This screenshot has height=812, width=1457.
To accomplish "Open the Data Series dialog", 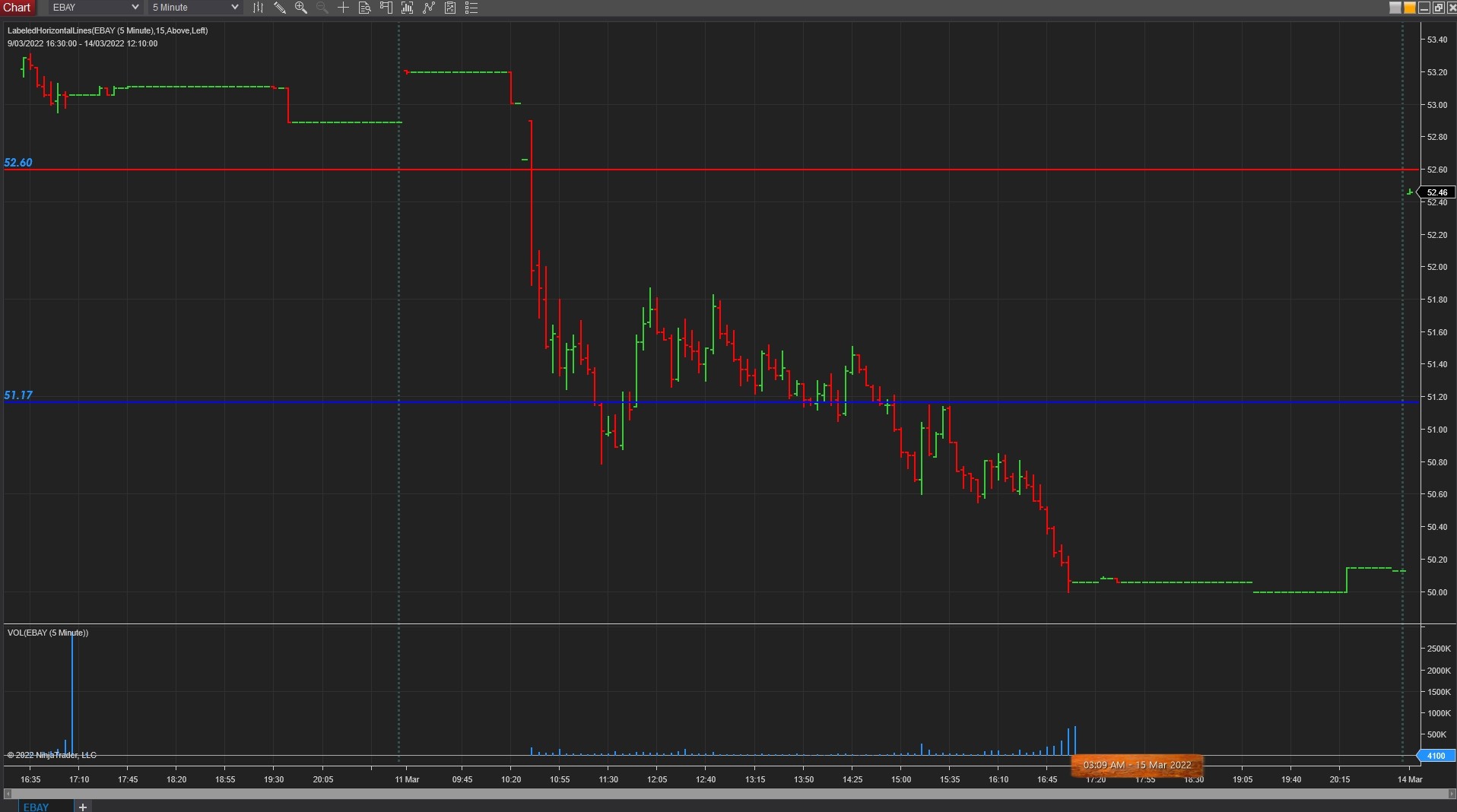I will [408, 8].
